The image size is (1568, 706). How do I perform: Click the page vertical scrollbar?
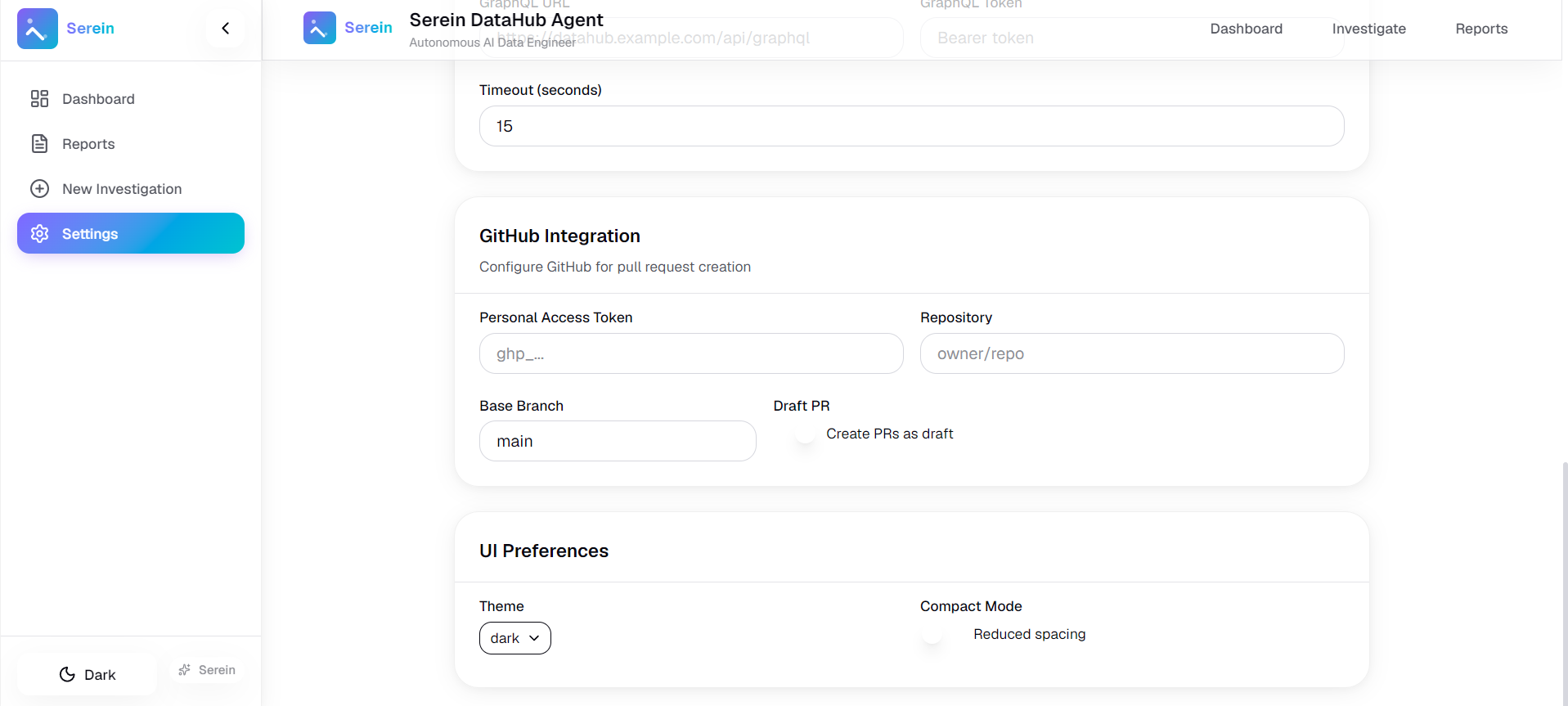[1565, 583]
